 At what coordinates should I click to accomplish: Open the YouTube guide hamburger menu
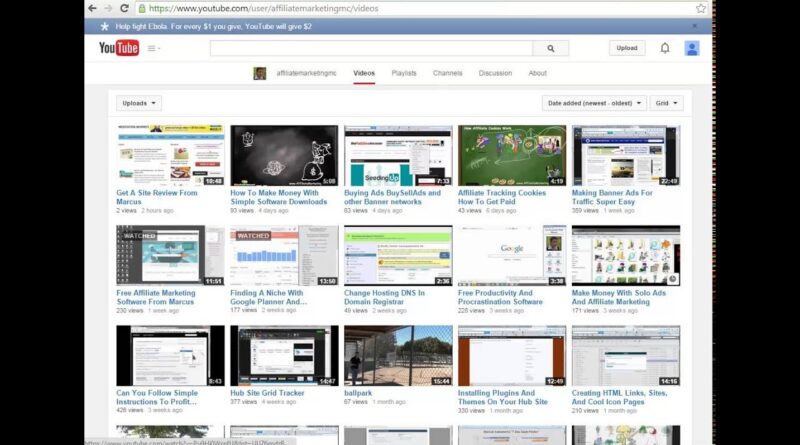point(153,48)
